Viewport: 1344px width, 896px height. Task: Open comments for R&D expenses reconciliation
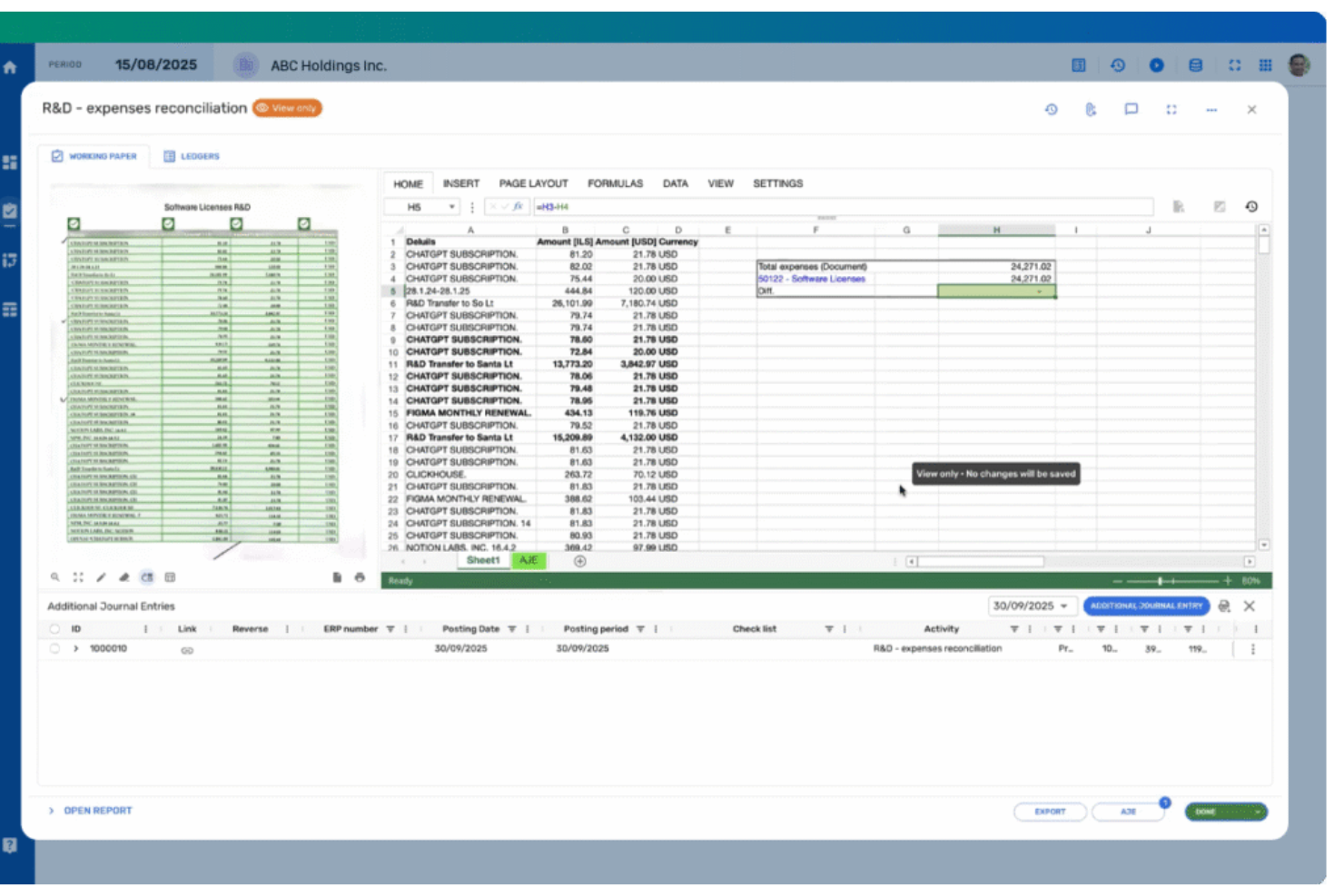click(1132, 109)
